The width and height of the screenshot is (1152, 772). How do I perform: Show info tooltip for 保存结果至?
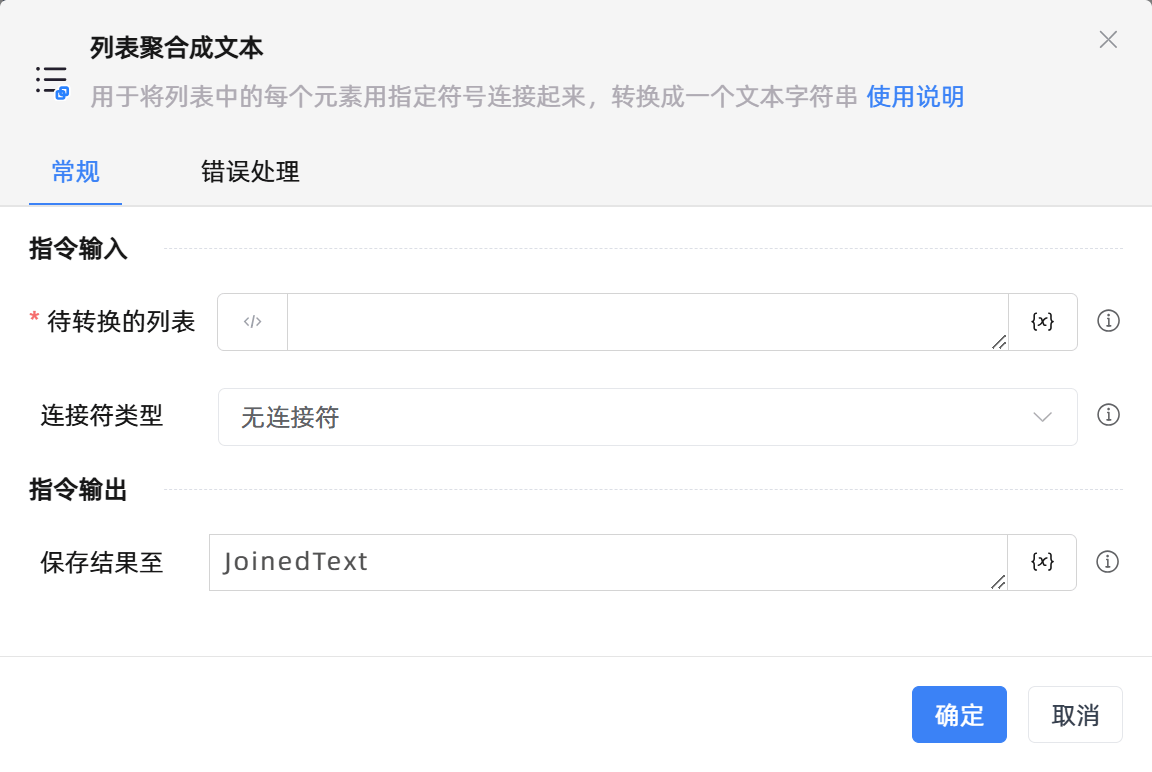coord(1107,562)
